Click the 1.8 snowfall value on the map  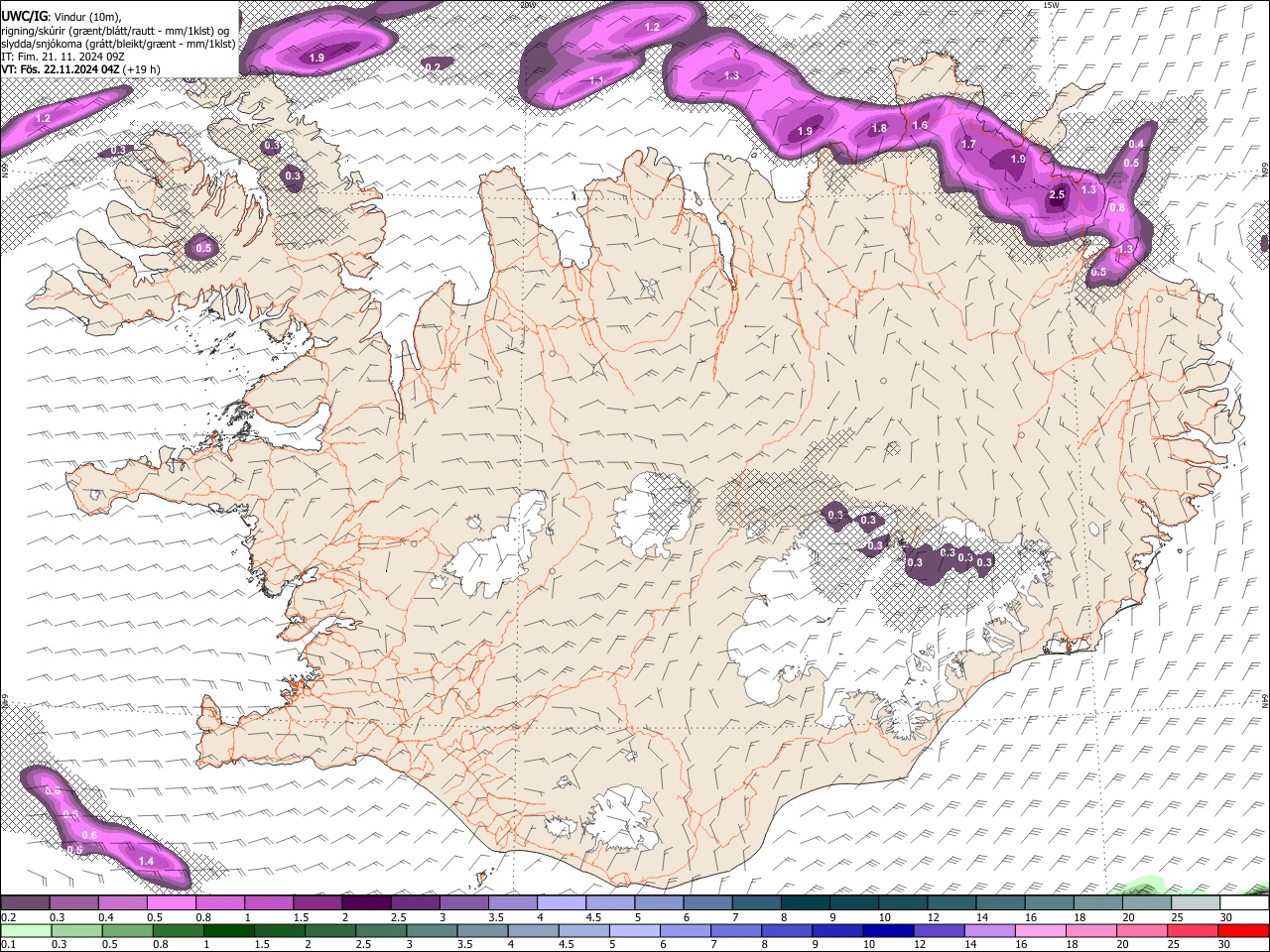pyautogui.click(x=879, y=129)
